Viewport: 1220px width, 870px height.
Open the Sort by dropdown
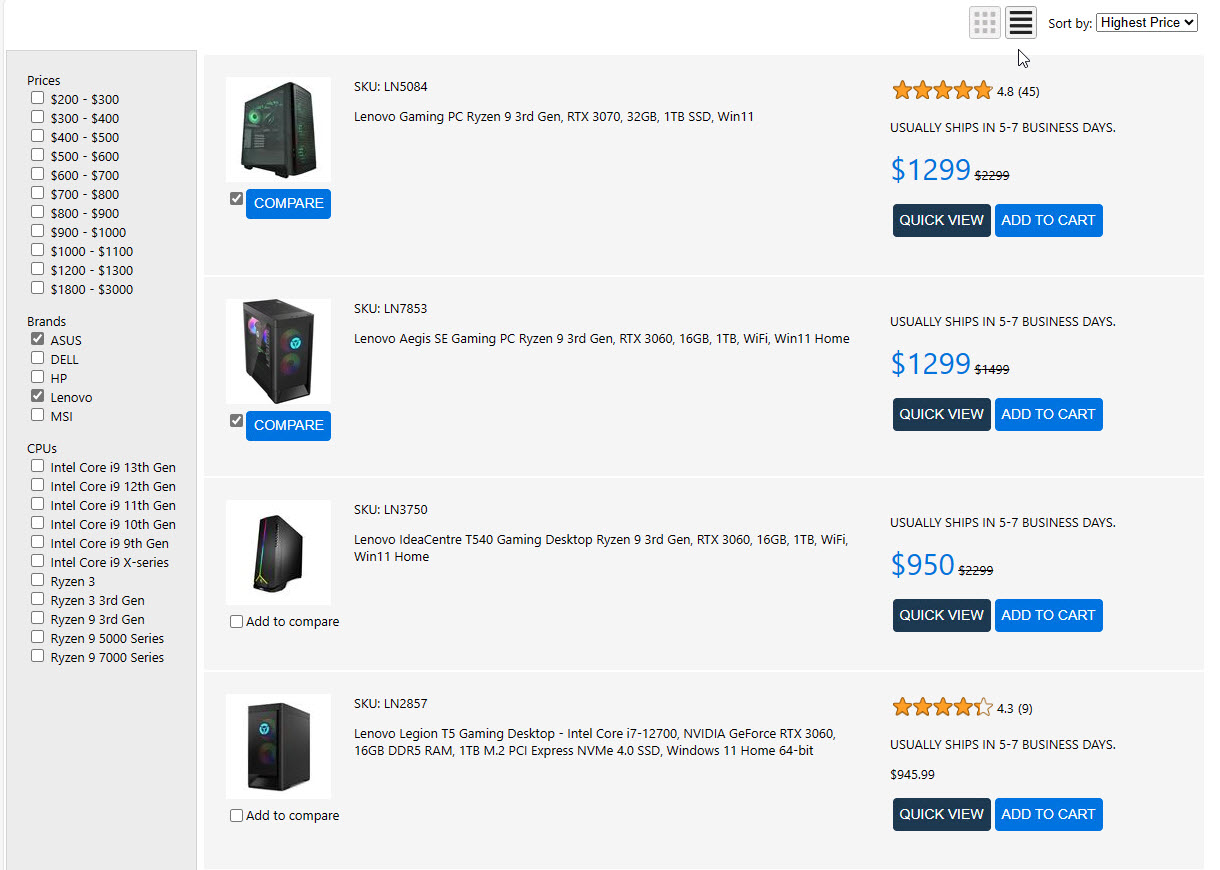pyautogui.click(x=1147, y=22)
